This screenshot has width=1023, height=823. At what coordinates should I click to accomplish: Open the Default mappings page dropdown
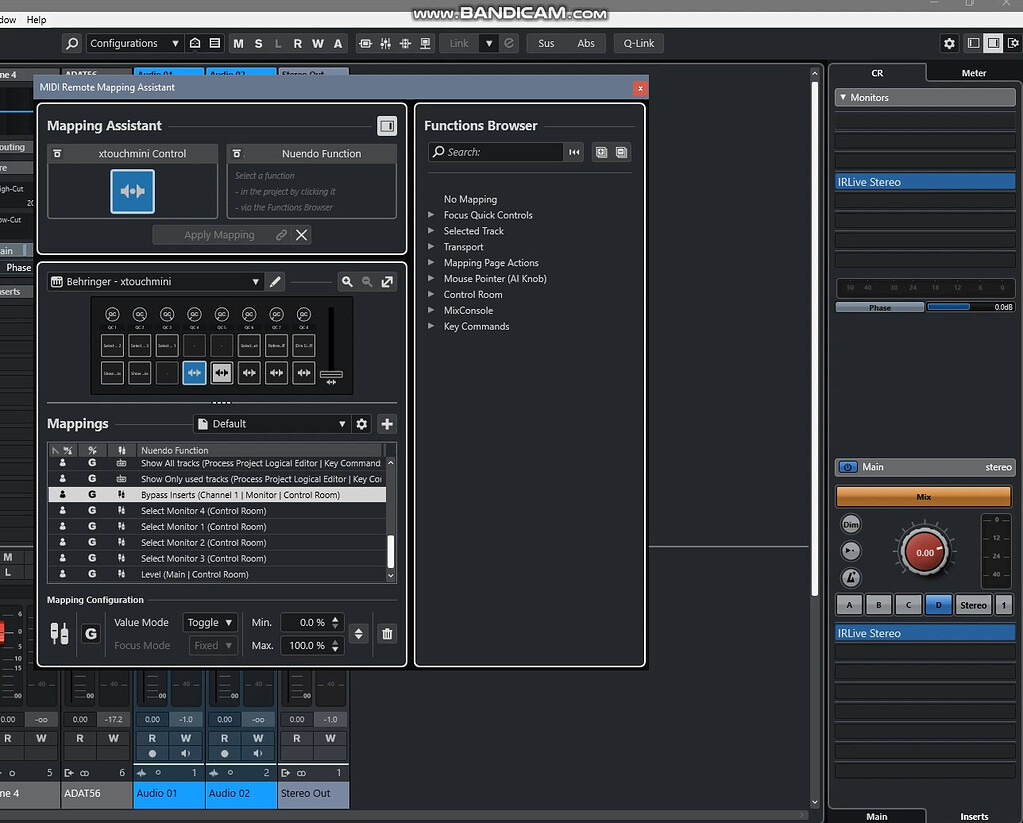pos(270,424)
